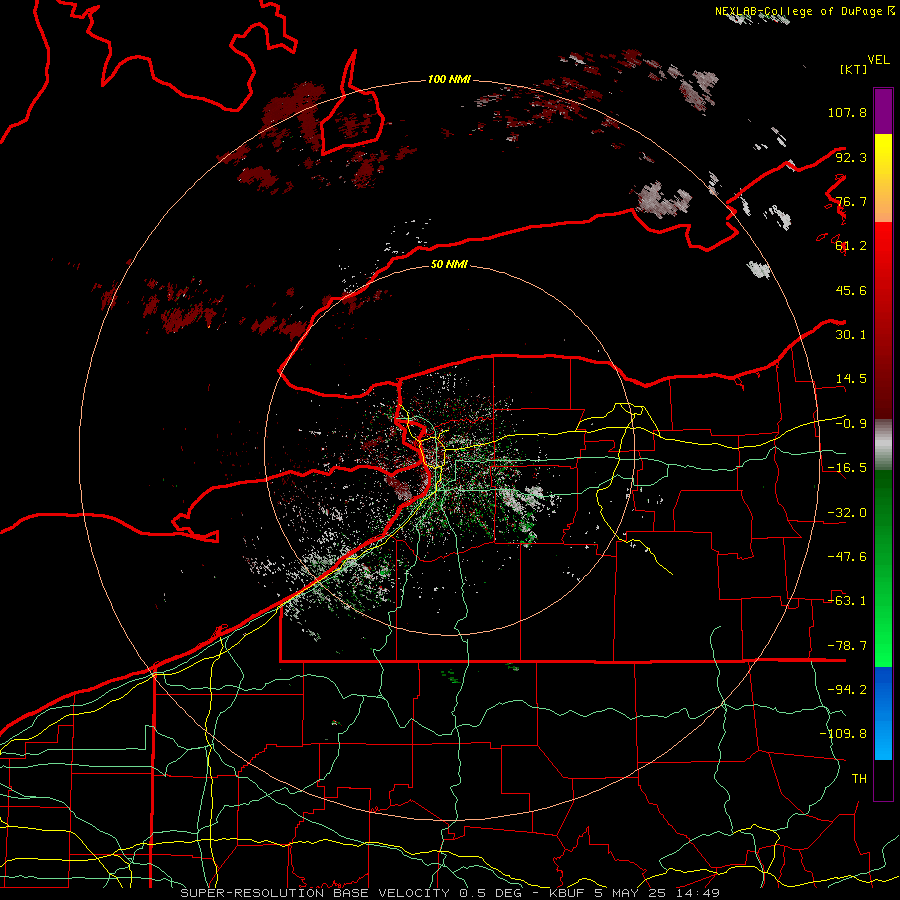Click the Super-Resolution Base Velocity caption
Screen dimensions: 900x900
[x=450, y=893]
